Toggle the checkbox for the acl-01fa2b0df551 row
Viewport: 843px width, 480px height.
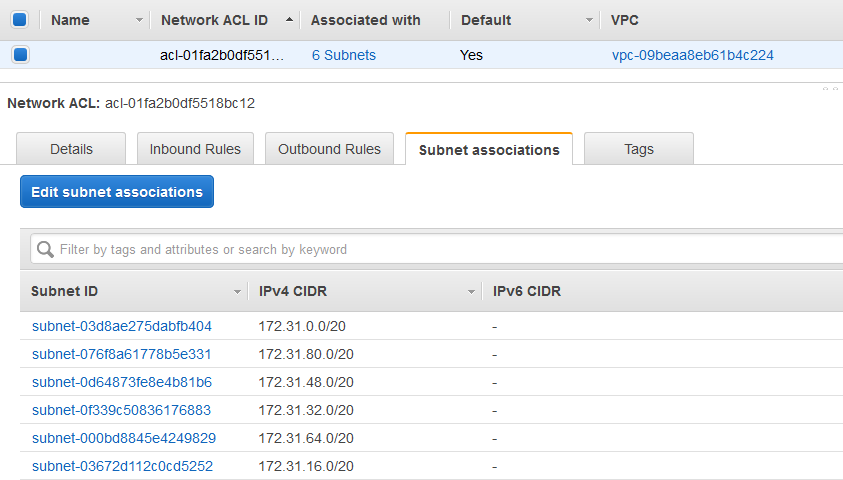20,55
